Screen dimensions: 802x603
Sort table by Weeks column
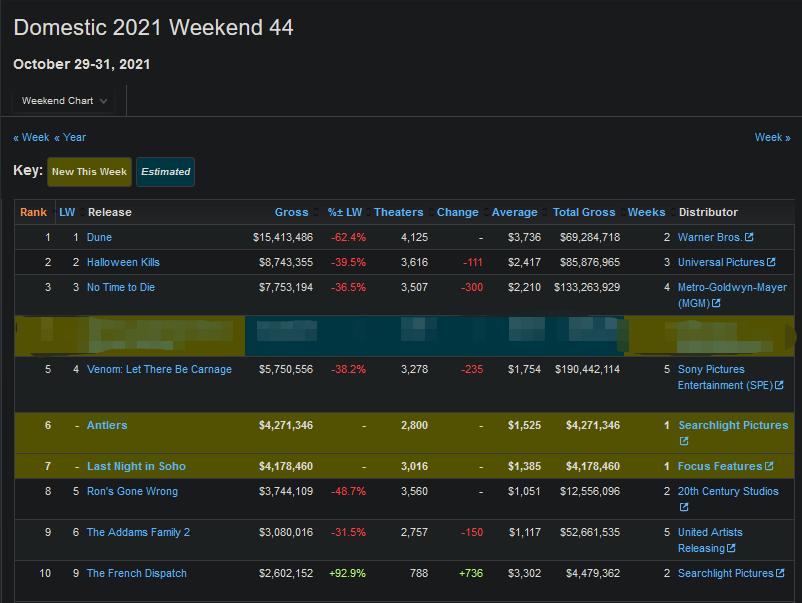tap(647, 212)
